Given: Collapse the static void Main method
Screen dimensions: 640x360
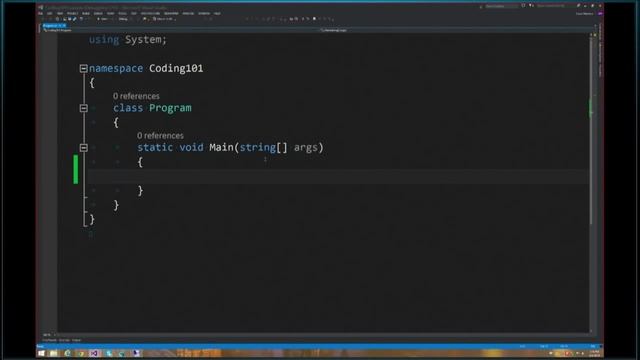Looking at the screenshot, I should click(x=83, y=148).
